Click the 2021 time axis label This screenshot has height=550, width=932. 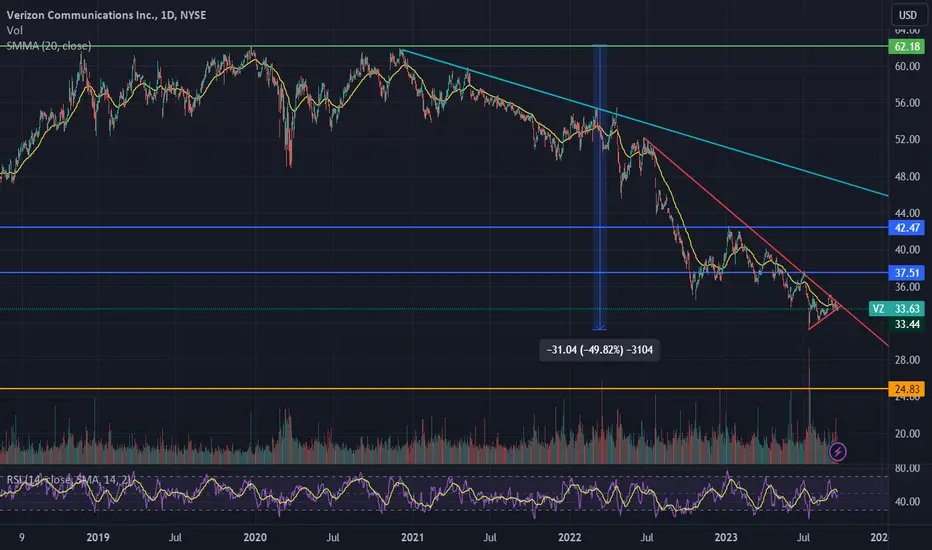point(413,538)
